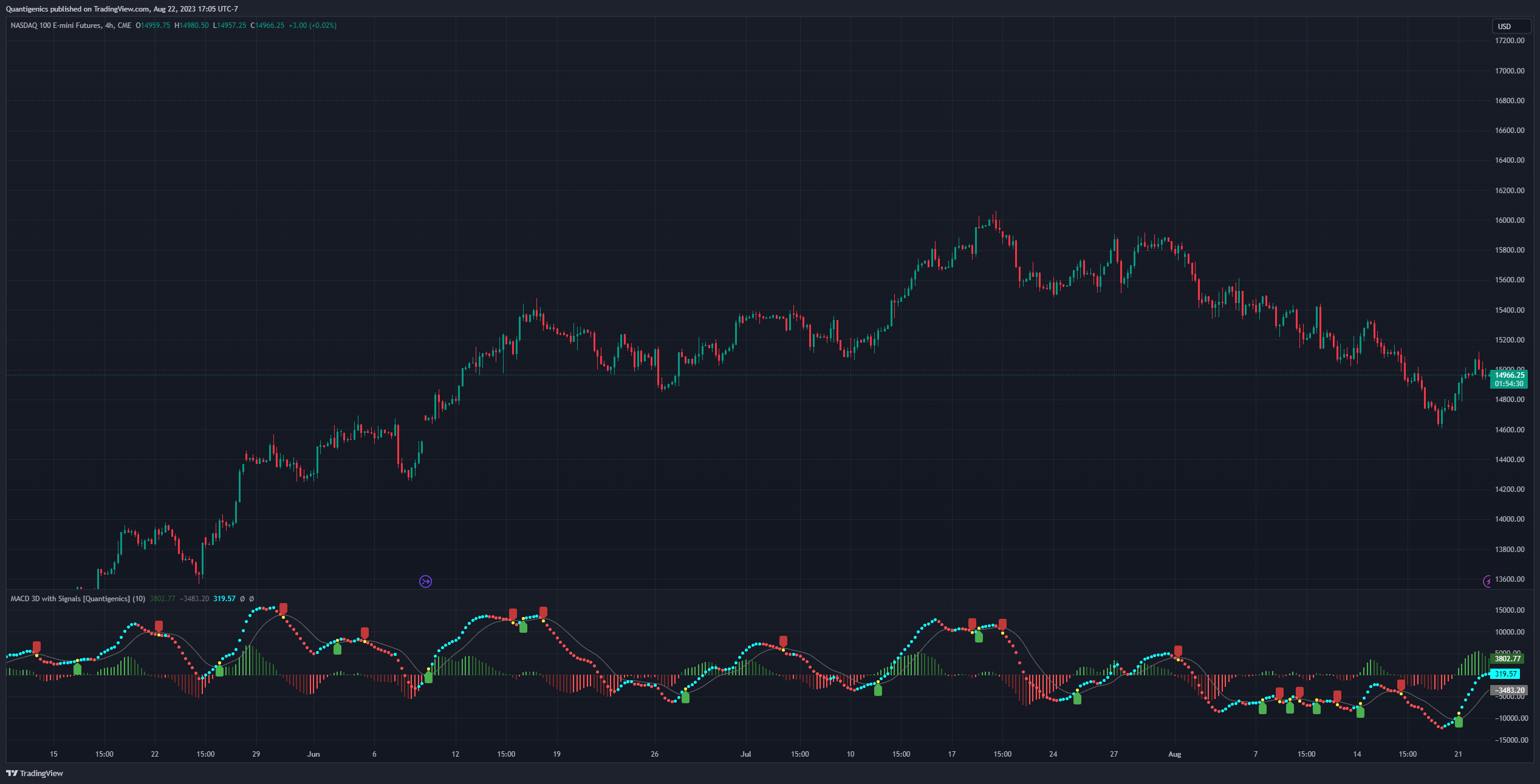This screenshot has height=784, width=1540.
Task: Click the green 14966.25 current price label
Action: tap(1510, 375)
